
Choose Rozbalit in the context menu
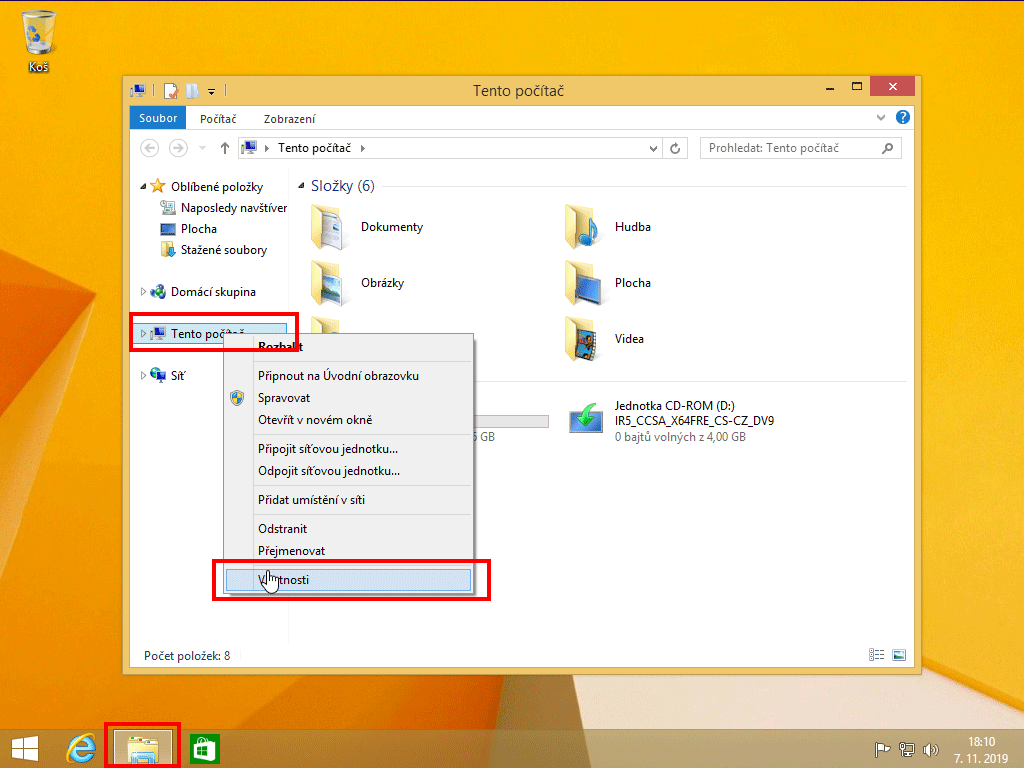tap(347, 347)
